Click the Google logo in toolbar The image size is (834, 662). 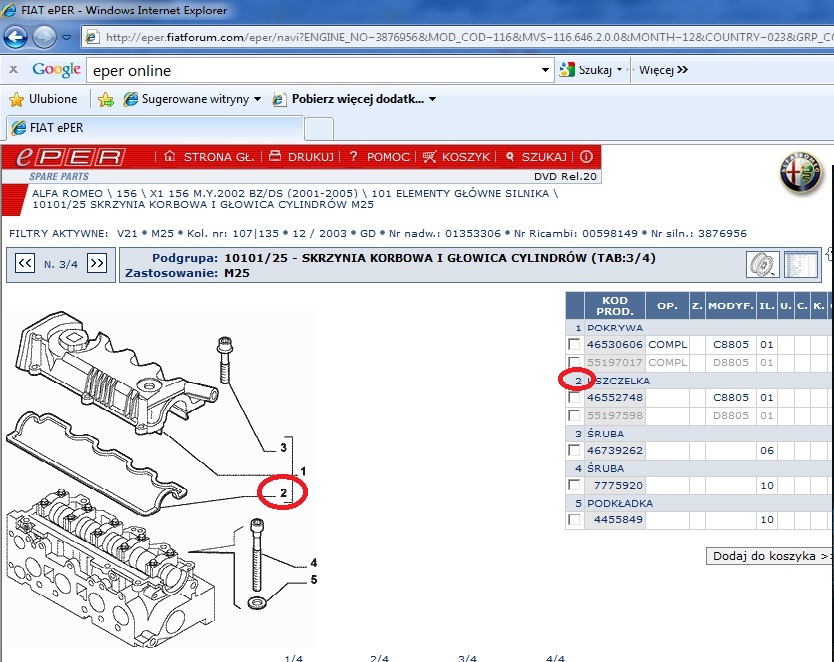(56, 70)
